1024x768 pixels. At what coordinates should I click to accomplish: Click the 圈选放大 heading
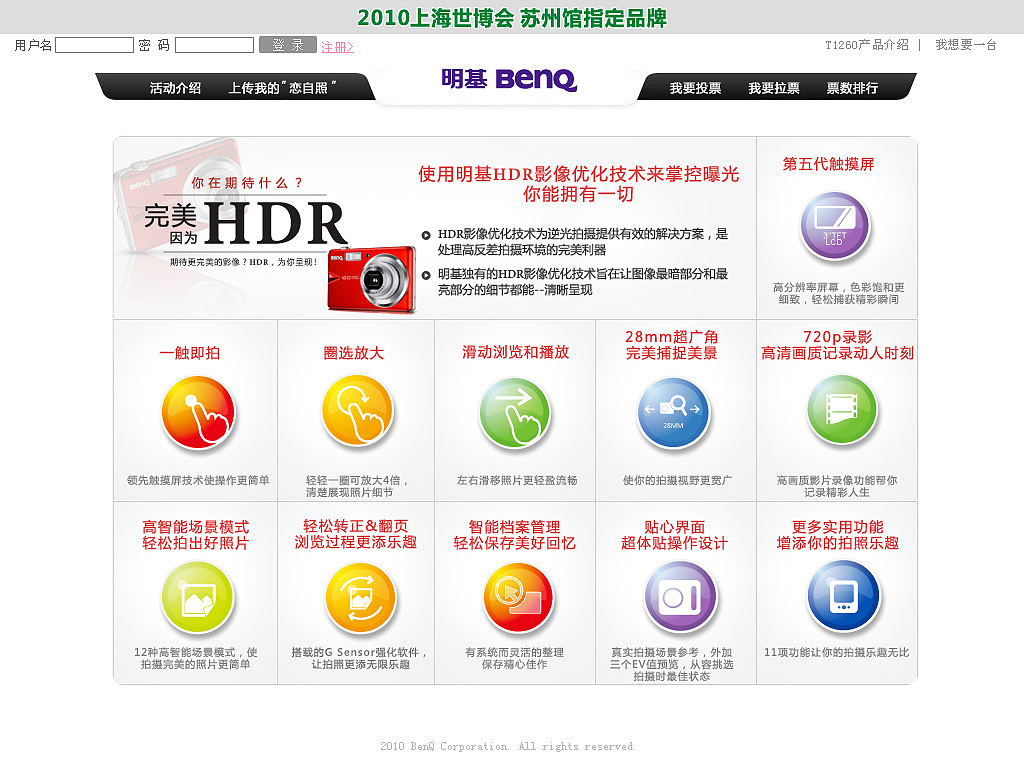(353, 353)
